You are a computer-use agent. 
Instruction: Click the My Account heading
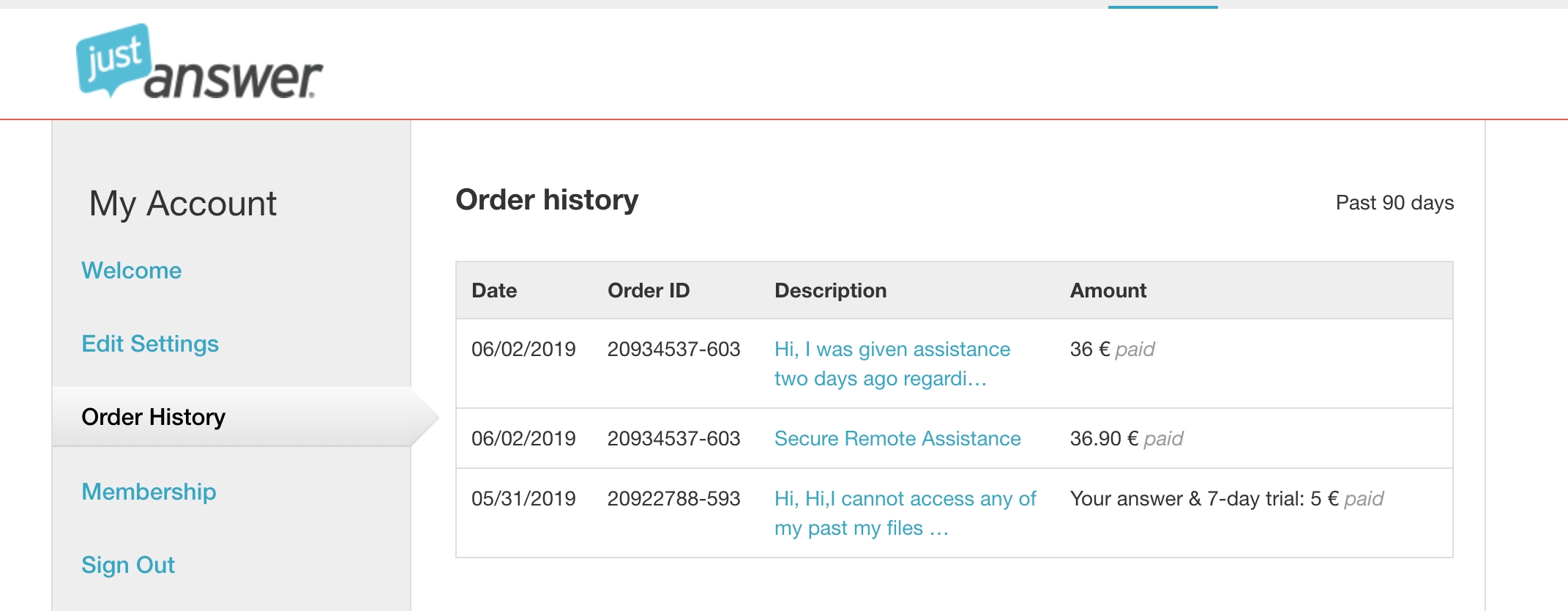[184, 203]
